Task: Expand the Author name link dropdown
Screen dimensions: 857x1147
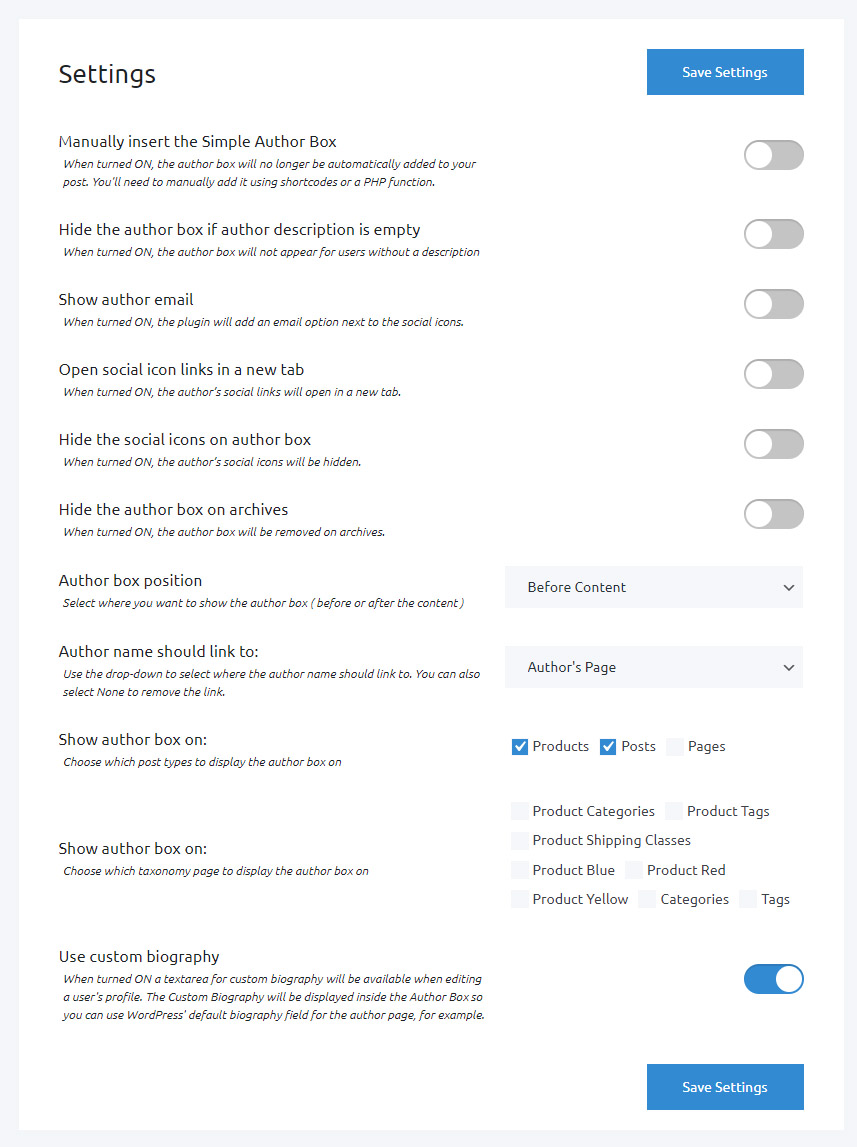Action: (x=654, y=667)
